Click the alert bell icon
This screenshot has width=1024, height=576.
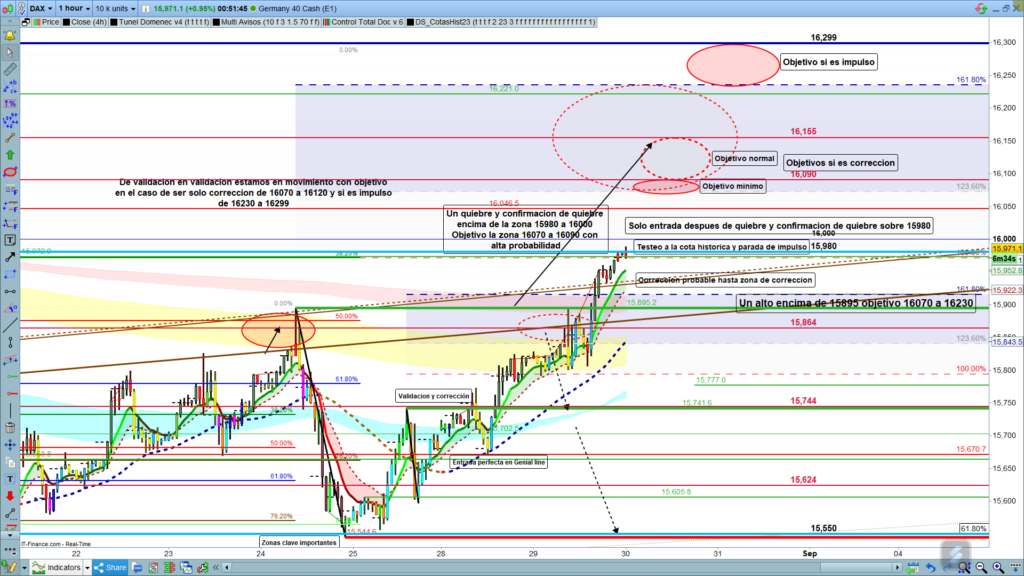tap(10, 35)
